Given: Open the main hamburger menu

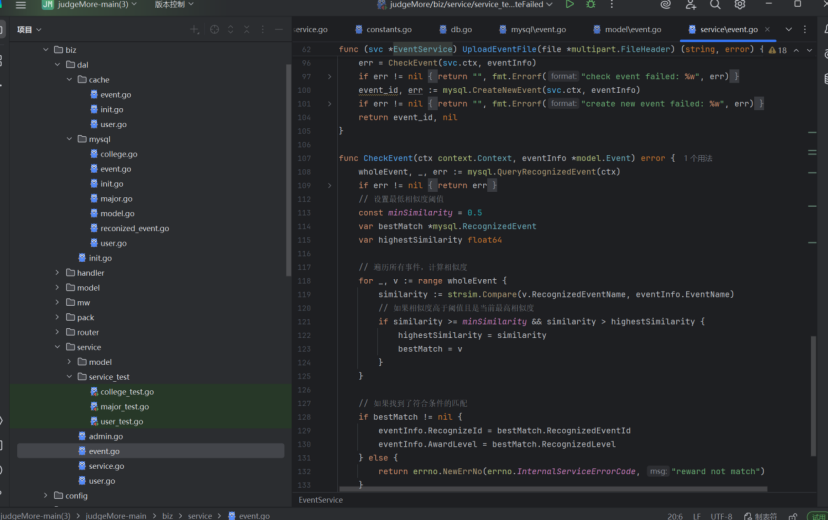Looking at the screenshot, I should pos(21,5).
